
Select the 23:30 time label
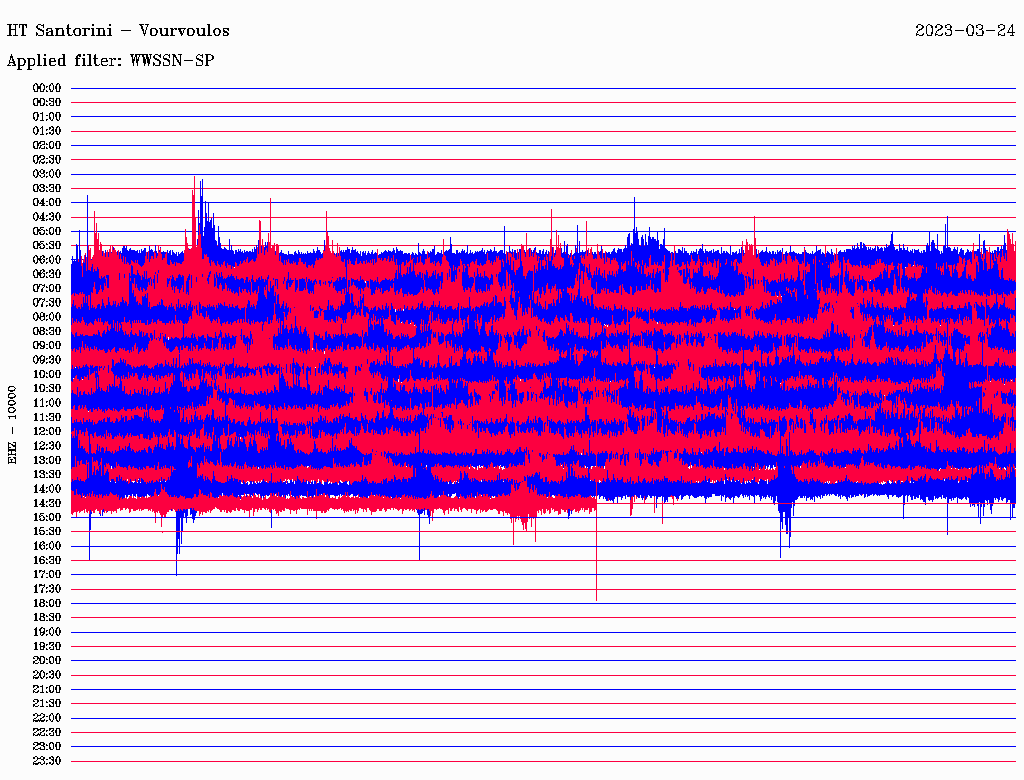click(47, 760)
